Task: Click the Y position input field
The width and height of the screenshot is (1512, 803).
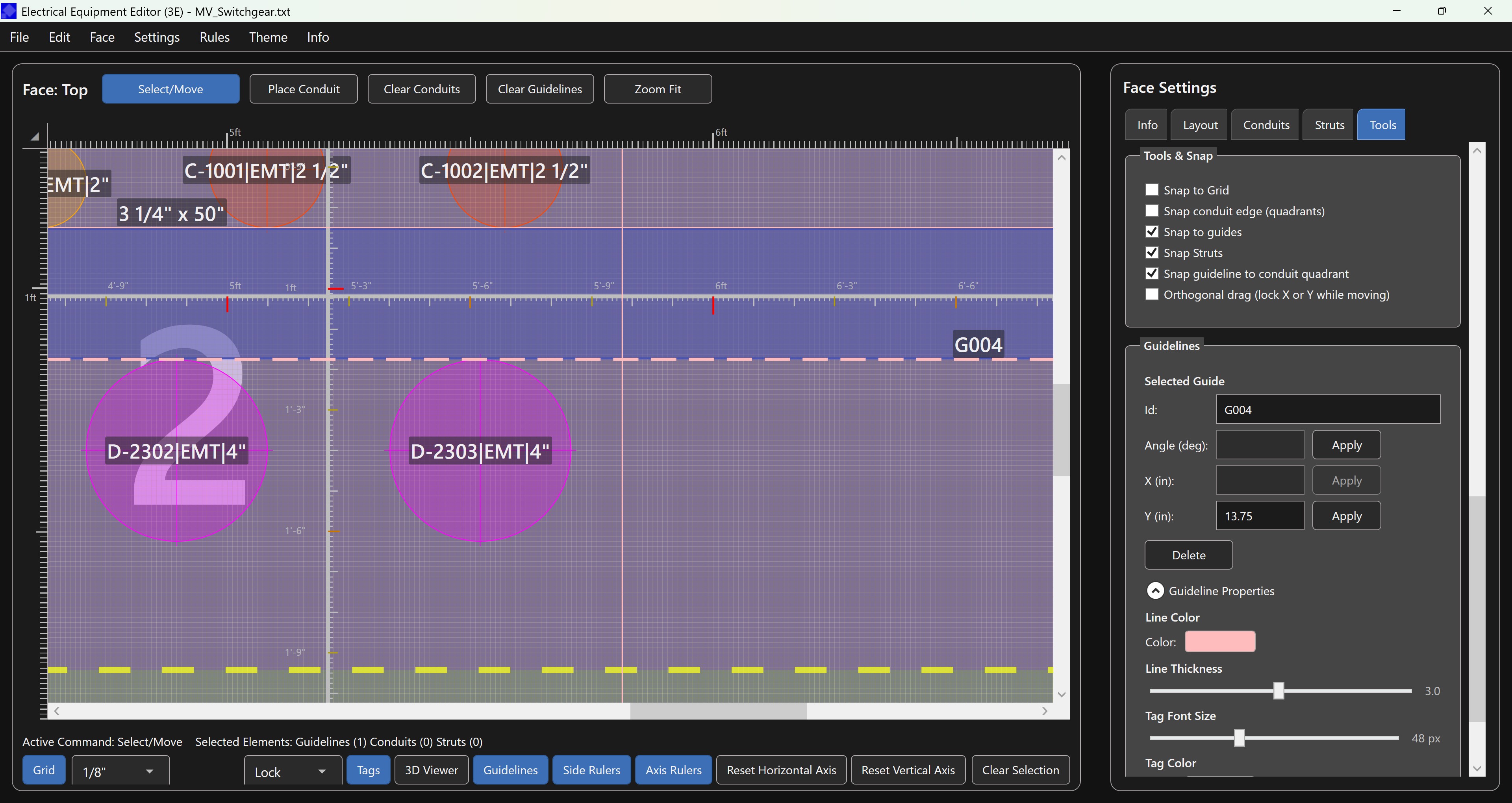Action: click(1260, 515)
